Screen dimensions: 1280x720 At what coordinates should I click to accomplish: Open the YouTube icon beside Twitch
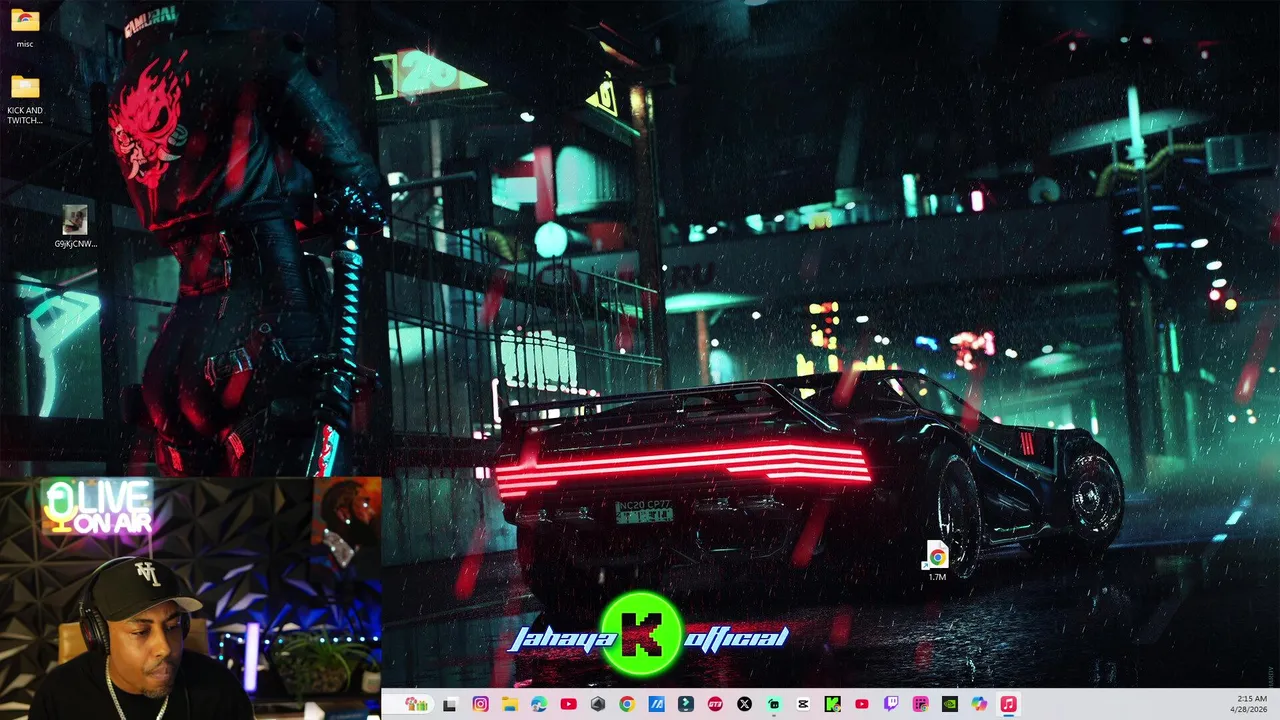point(861,704)
